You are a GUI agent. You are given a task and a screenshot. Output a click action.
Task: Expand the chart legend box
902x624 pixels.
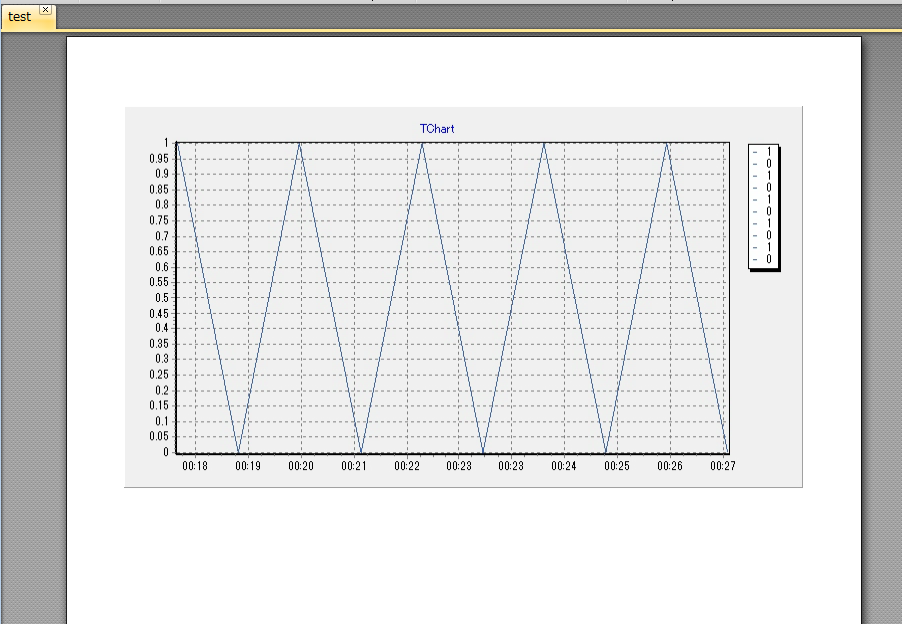[x=763, y=205]
